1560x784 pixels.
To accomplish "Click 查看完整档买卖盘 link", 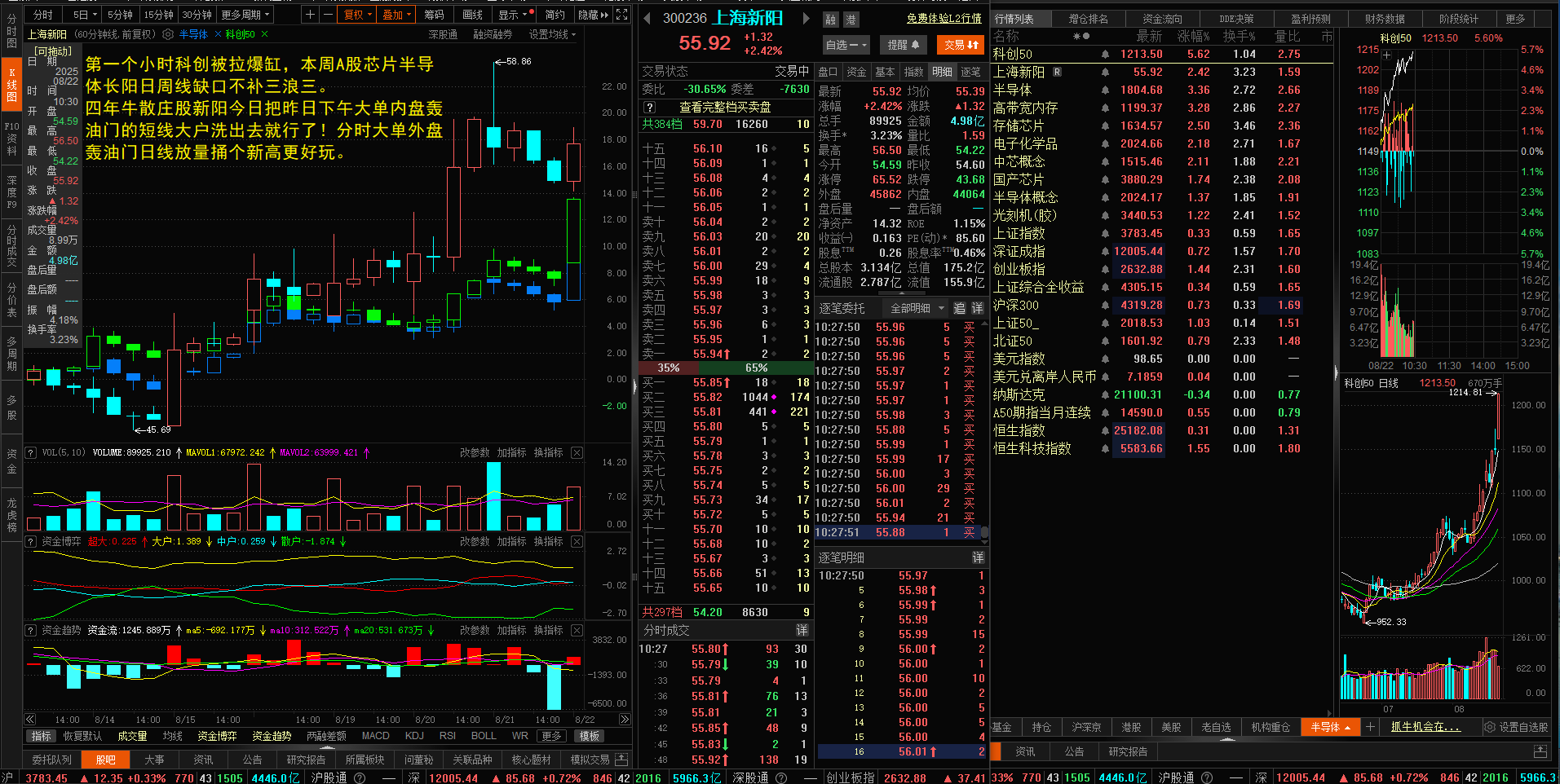I will (725, 108).
